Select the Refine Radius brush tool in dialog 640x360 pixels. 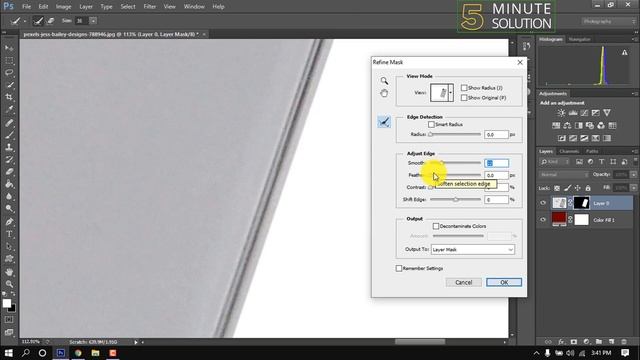pyautogui.click(x=384, y=122)
